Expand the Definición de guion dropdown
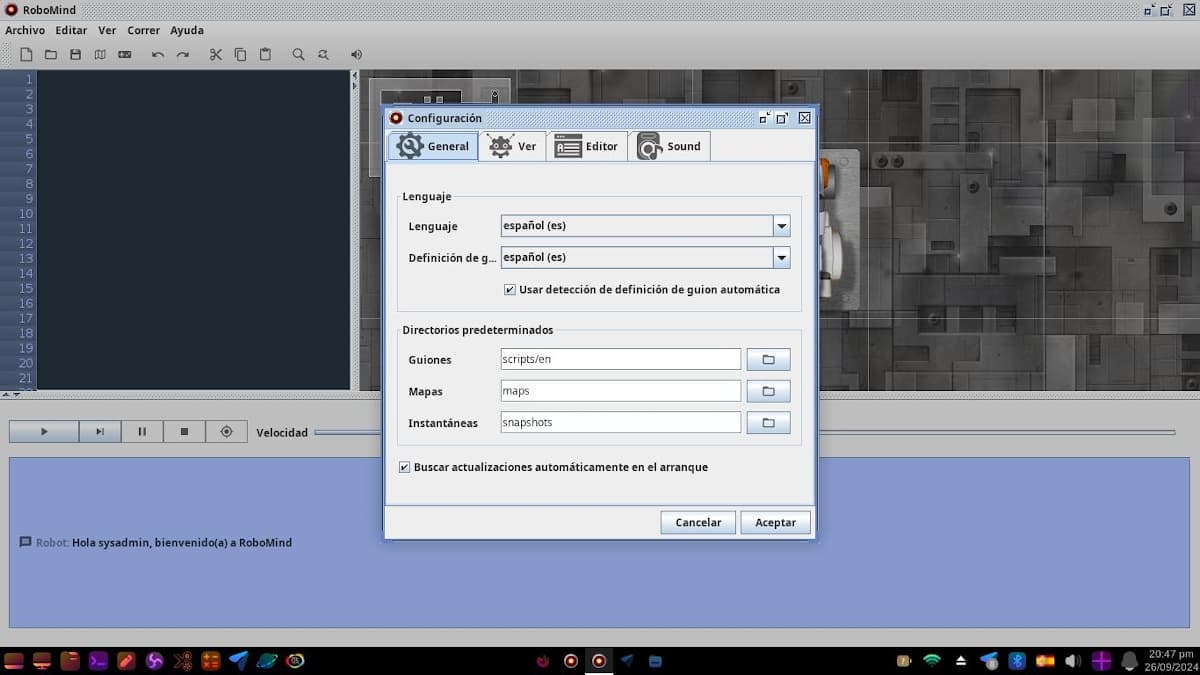This screenshot has height=675, width=1200. click(781, 258)
